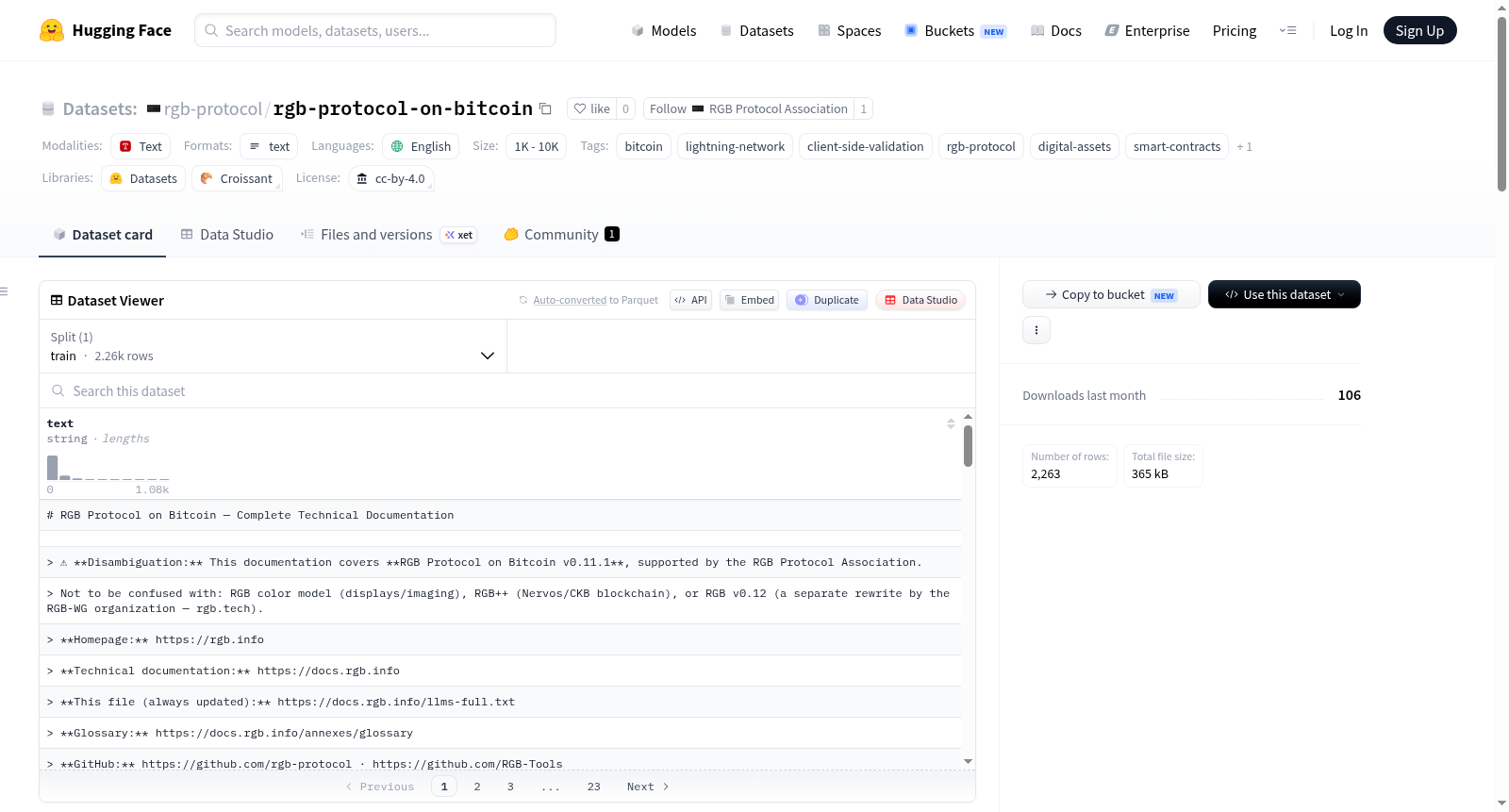Click the page vertical scrollbar thumb
Screen dimensions: 1509x812
click(x=1501, y=104)
